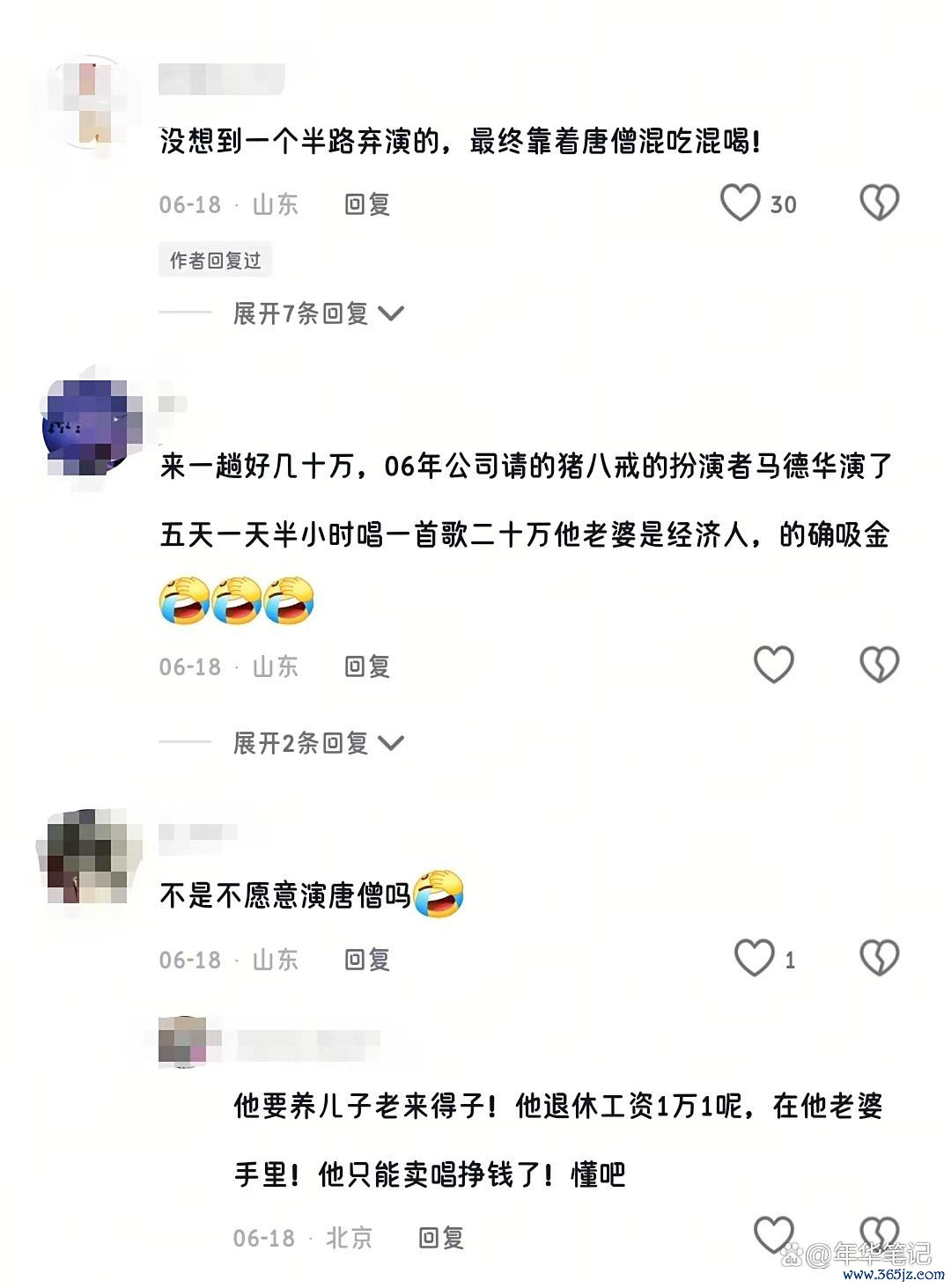
Task: Like the comment with 30 likes
Action: pos(740,202)
